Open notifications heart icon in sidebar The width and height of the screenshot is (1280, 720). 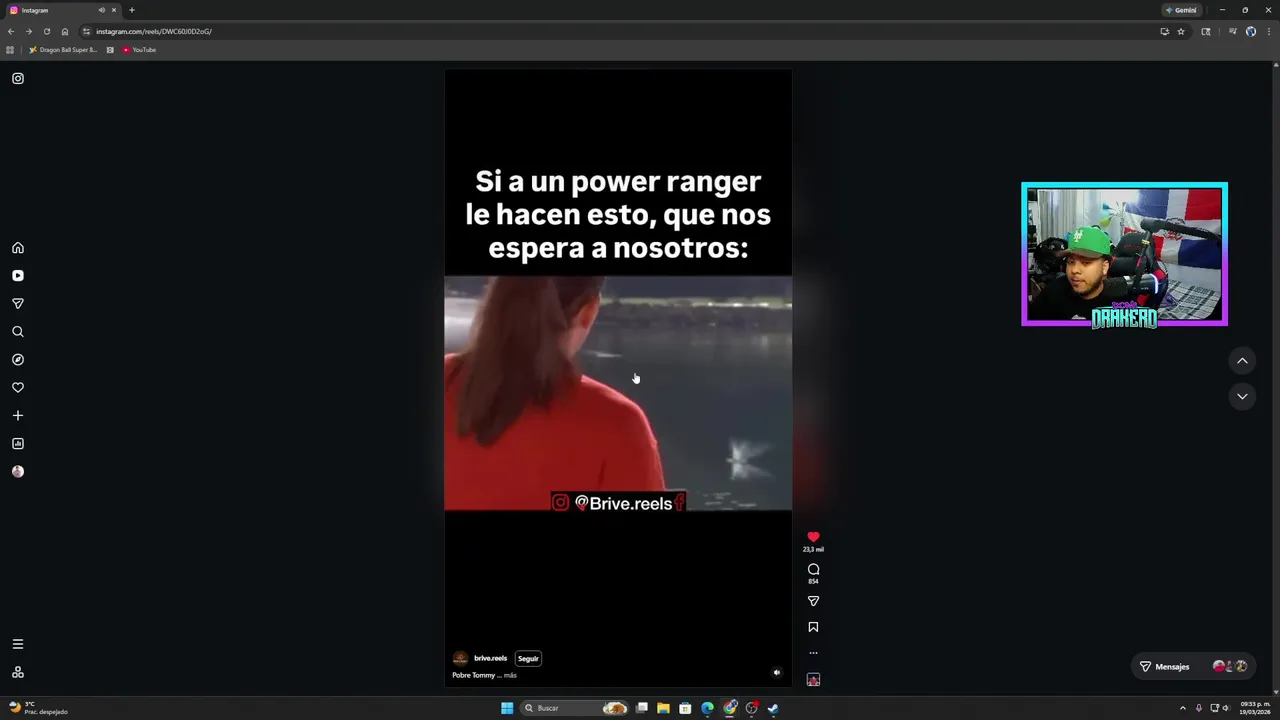click(18, 388)
